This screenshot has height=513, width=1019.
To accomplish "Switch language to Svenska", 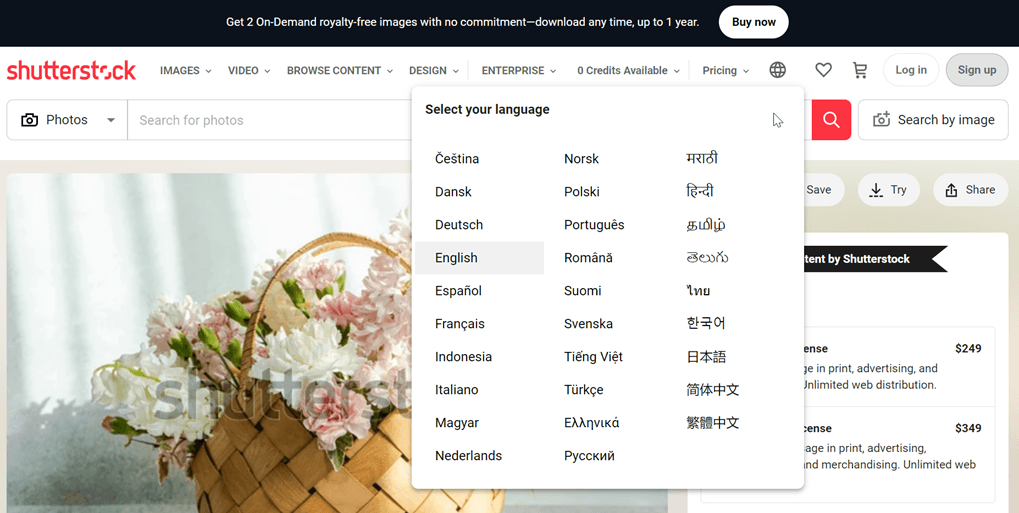I will coord(588,324).
